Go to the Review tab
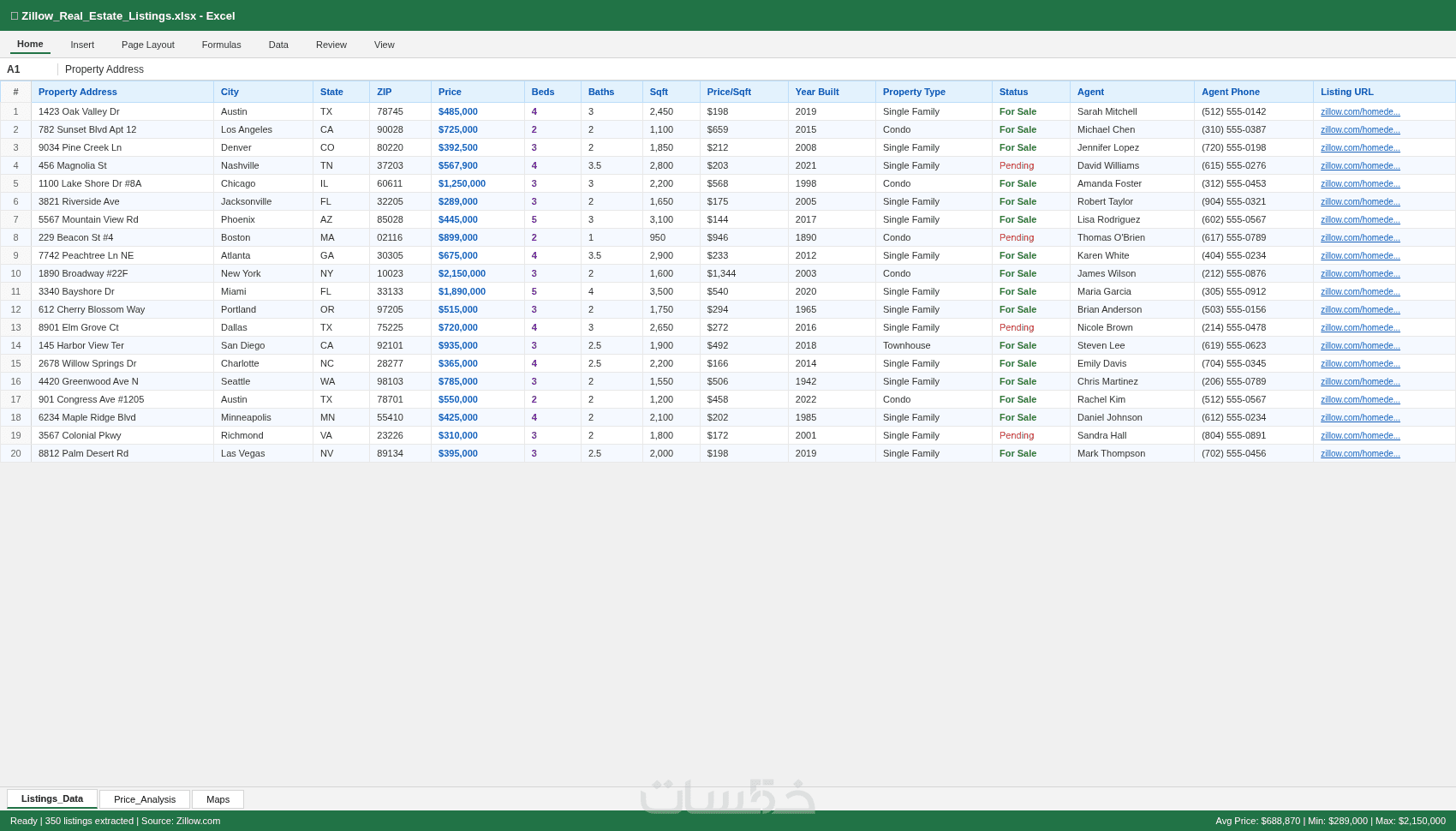 331,45
